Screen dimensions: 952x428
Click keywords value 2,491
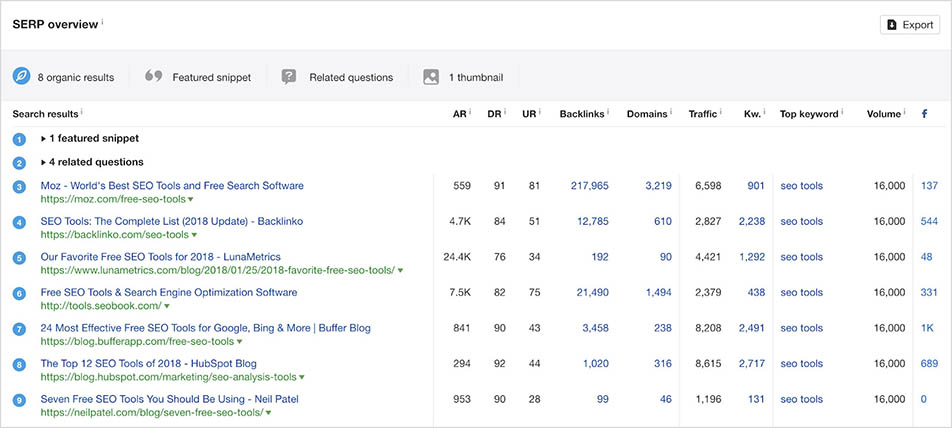point(752,328)
